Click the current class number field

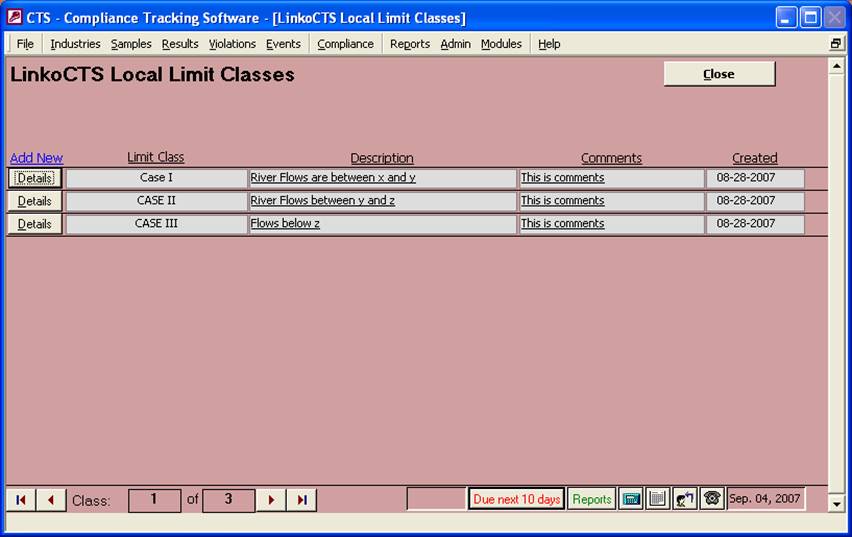click(154, 500)
